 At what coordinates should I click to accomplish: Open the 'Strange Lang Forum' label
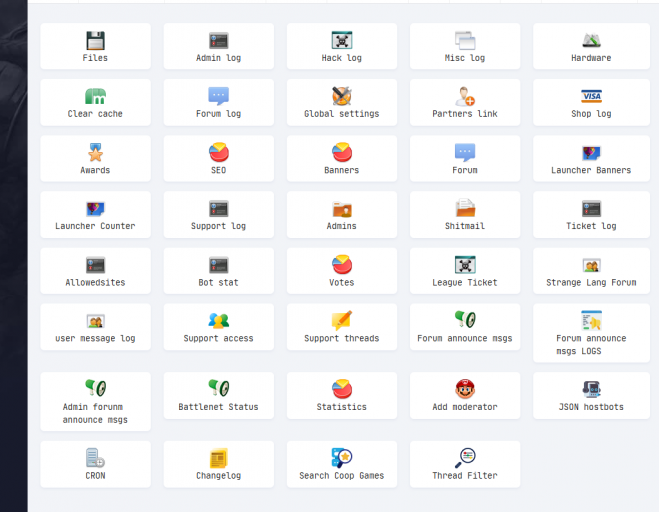pyautogui.click(x=591, y=282)
